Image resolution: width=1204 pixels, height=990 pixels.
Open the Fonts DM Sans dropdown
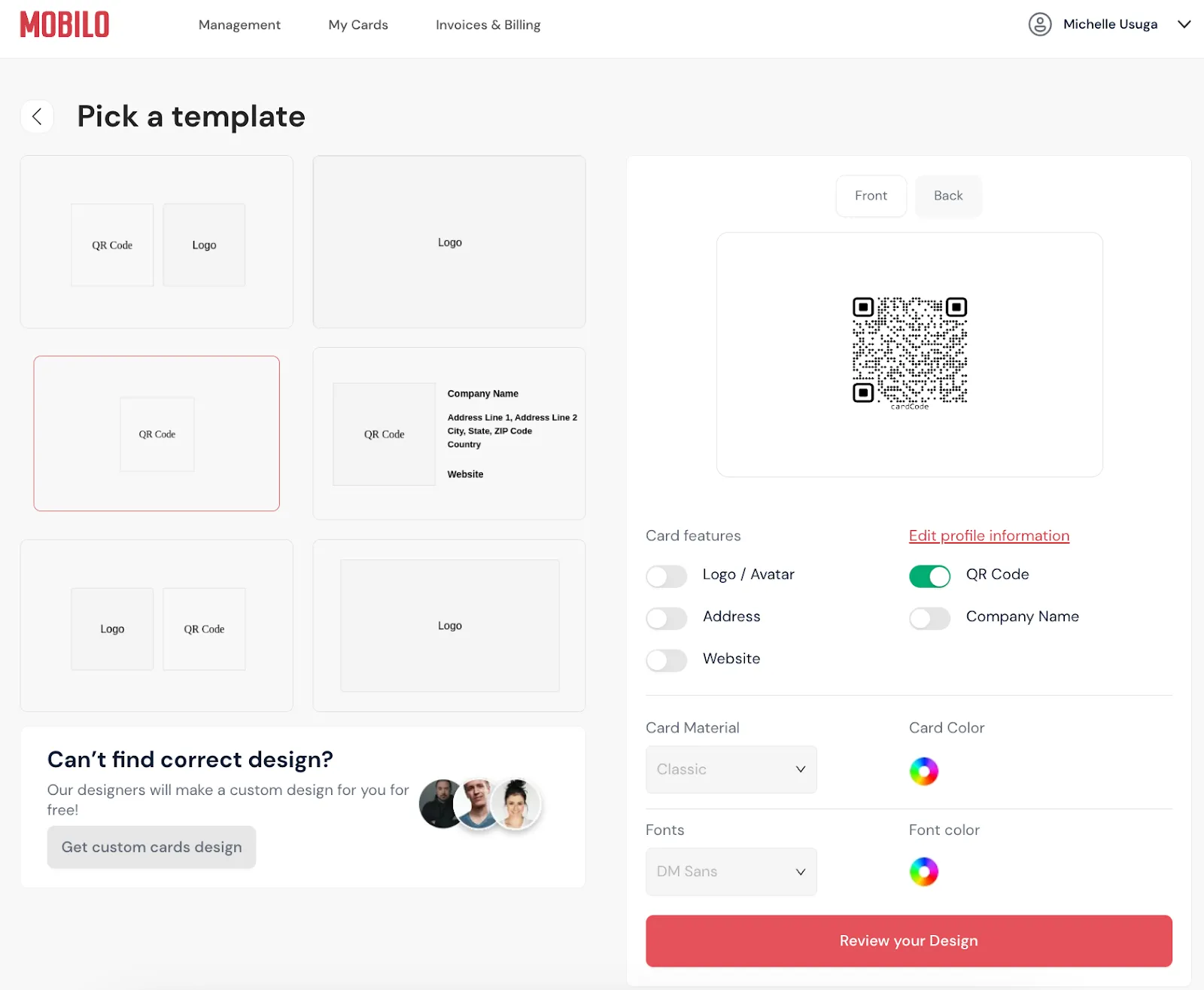tap(731, 872)
